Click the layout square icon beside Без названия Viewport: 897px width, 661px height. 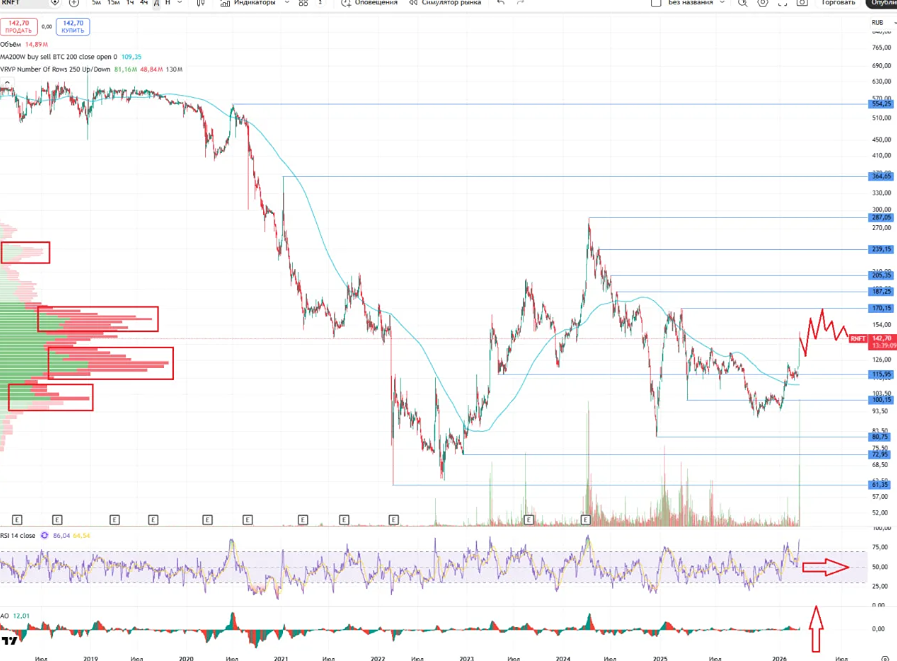pyautogui.click(x=656, y=2)
